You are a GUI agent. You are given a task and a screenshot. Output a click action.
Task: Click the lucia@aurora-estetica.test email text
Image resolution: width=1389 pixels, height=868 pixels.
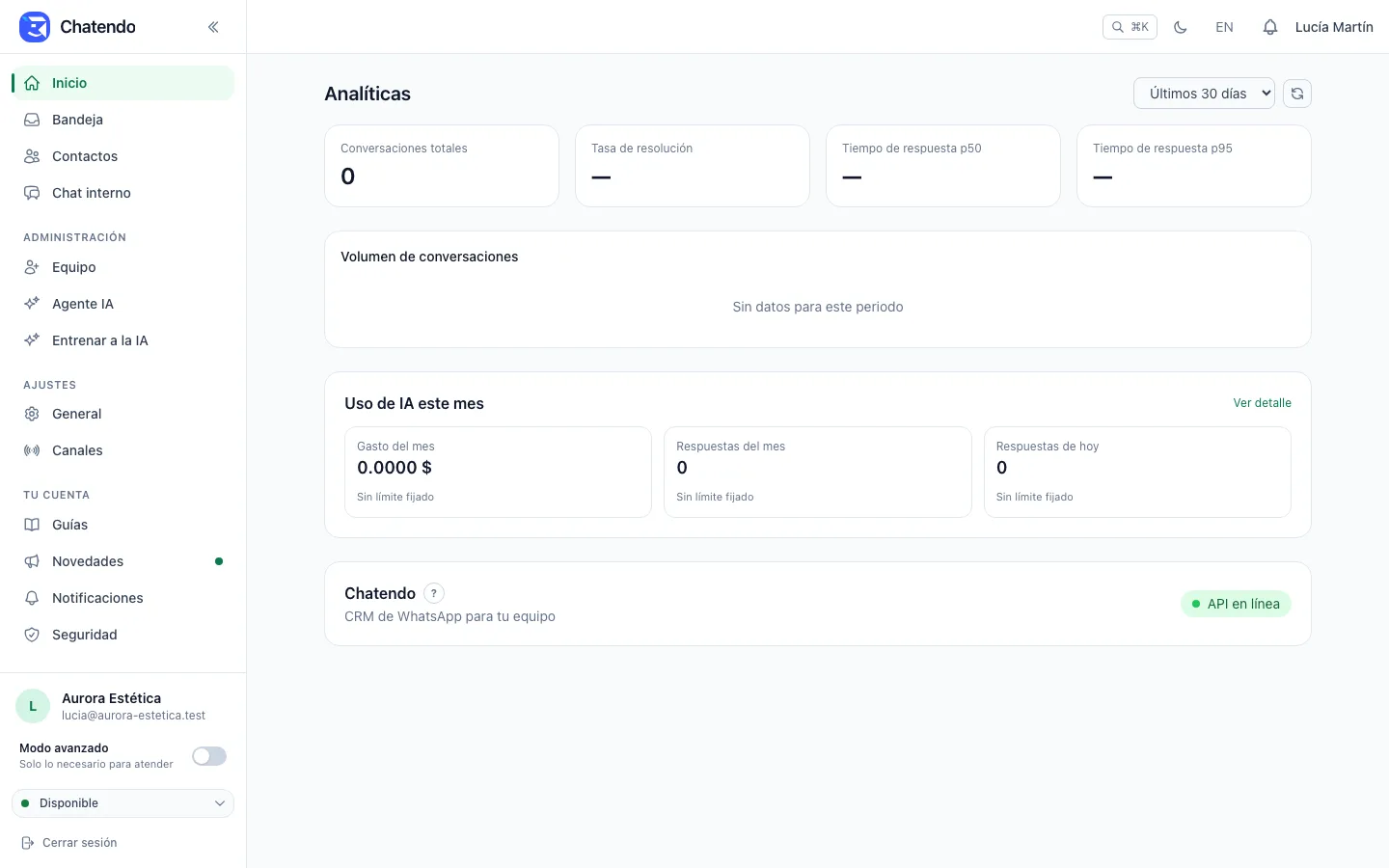click(133, 716)
